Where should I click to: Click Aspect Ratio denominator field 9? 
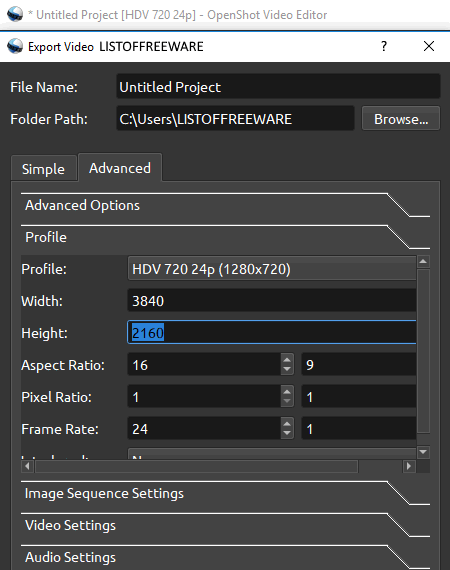[359, 365]
